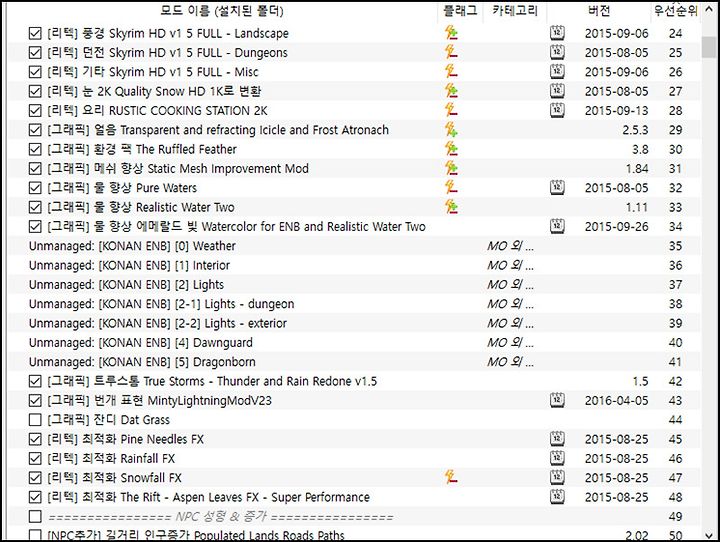Click calendar icon on Aspen Leaves FX row
This screenshot has height=542, width=720.
(x=557, y=497)
